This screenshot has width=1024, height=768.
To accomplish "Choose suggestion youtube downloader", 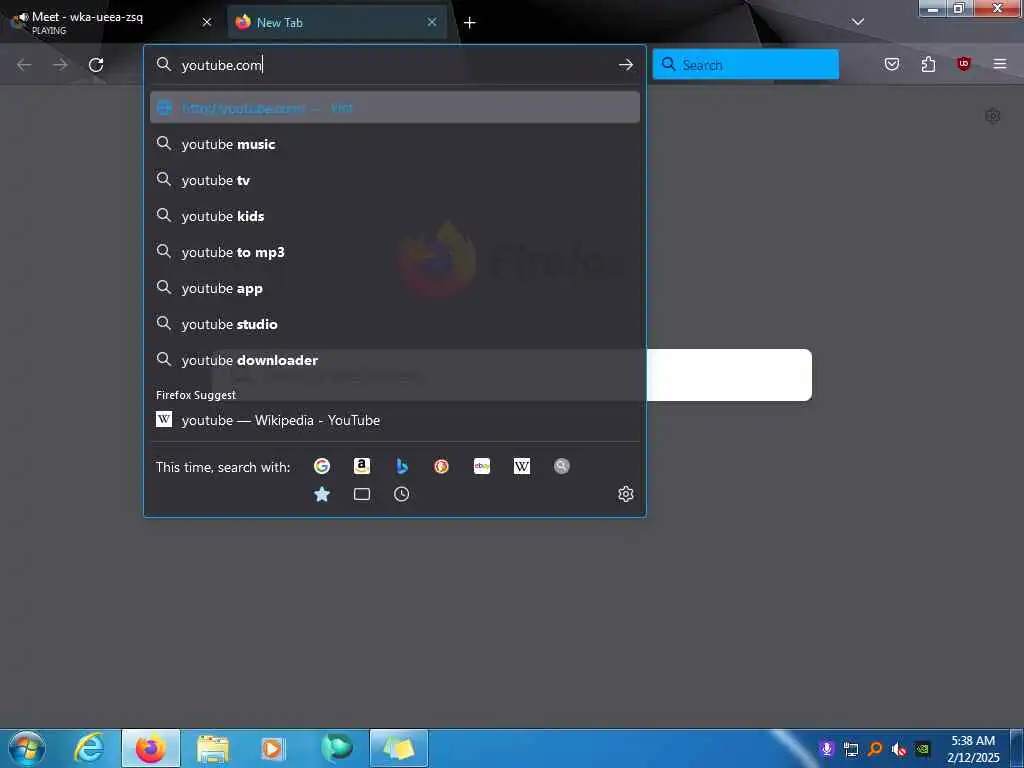I will [395, 360].
